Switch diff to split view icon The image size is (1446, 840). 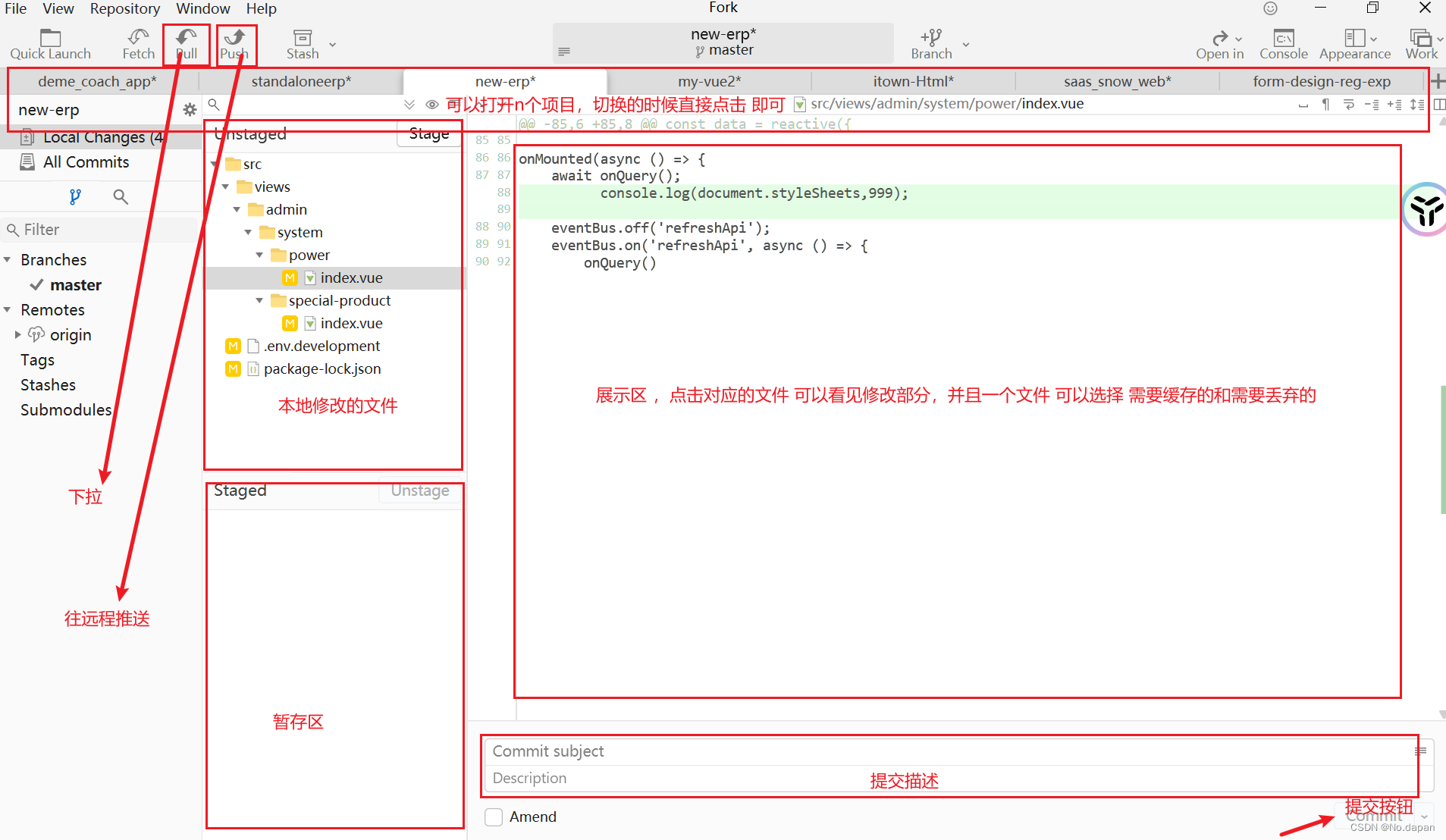(x=1440, y=105)
